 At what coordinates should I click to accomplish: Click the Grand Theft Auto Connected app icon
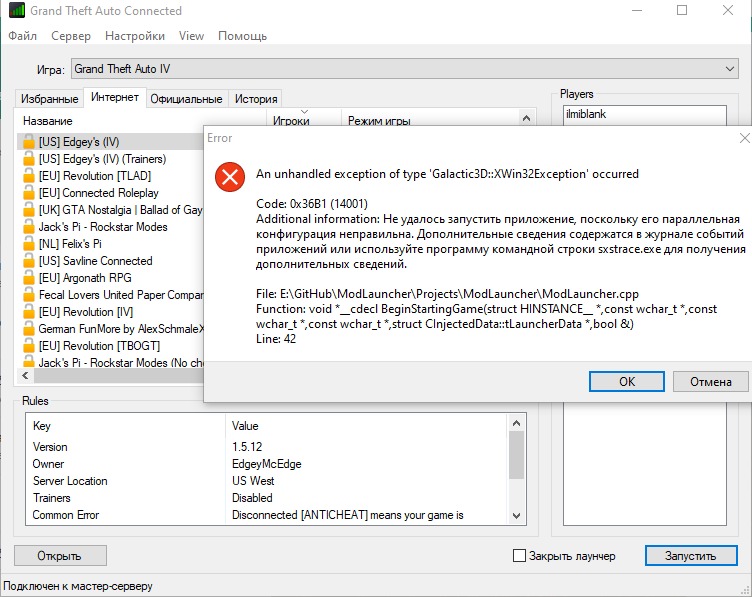pyautogui.click(x=14, y=11)
